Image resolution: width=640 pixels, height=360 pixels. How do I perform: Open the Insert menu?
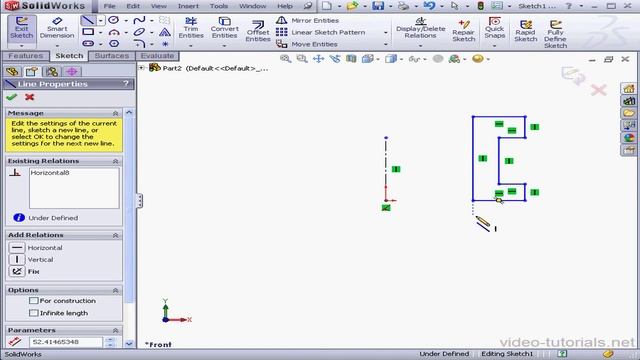pyautogui.click(x=188, y=6)
